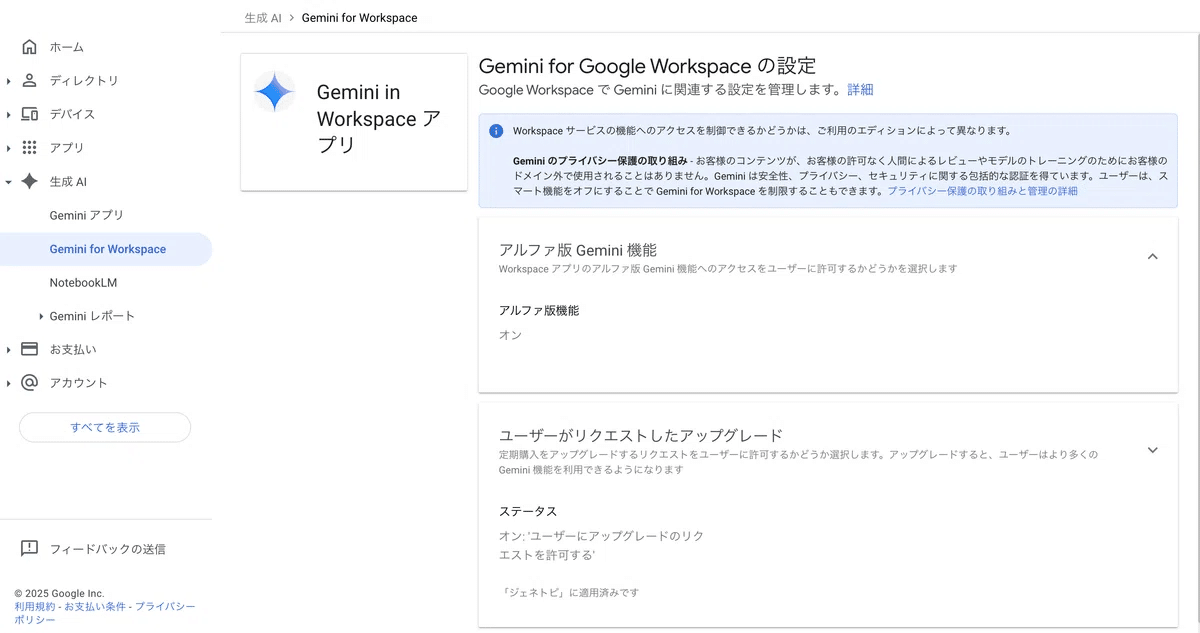Collapse the 生成 AI sidebar arrow
Screen dimensions: 1200x633
(9, 182)
